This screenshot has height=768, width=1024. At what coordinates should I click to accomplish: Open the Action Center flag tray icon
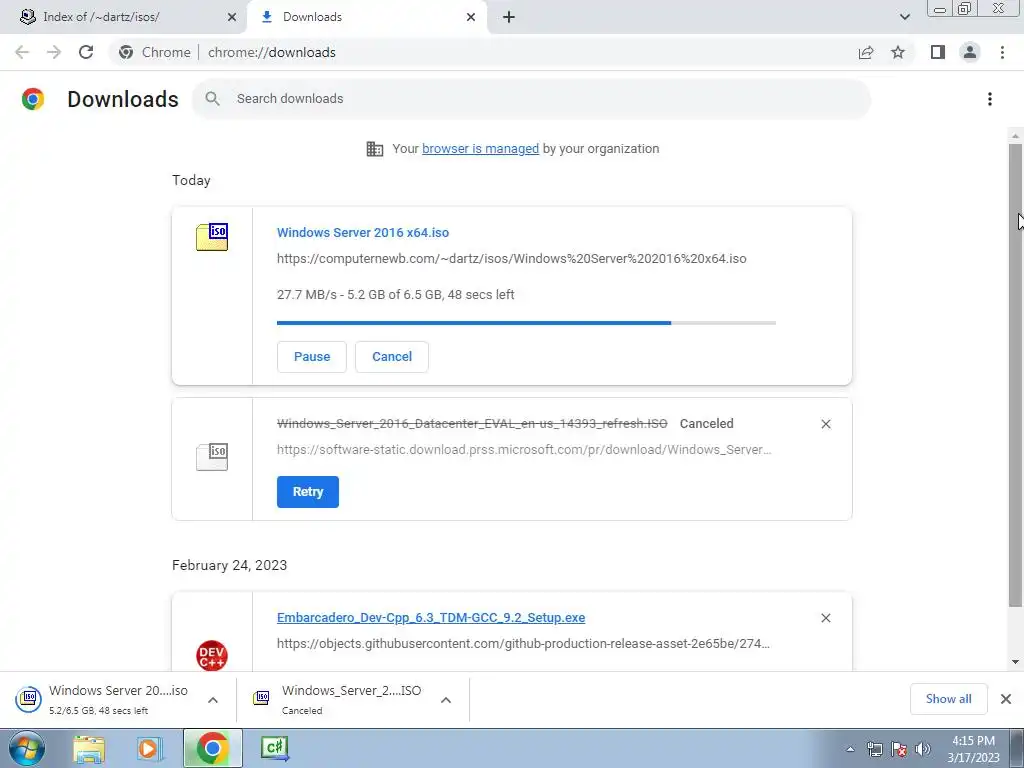(x=899, y=748)
